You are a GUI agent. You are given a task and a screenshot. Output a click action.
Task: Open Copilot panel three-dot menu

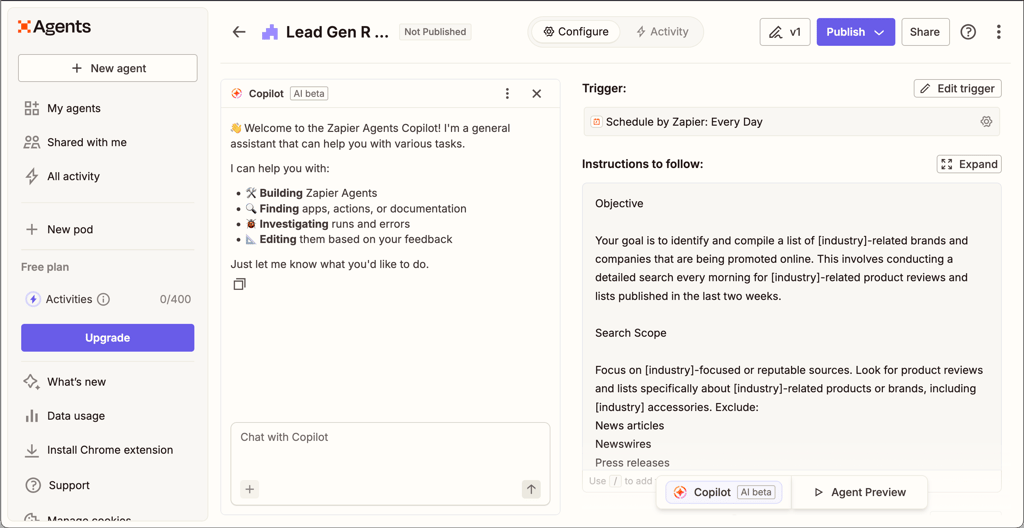507,93
